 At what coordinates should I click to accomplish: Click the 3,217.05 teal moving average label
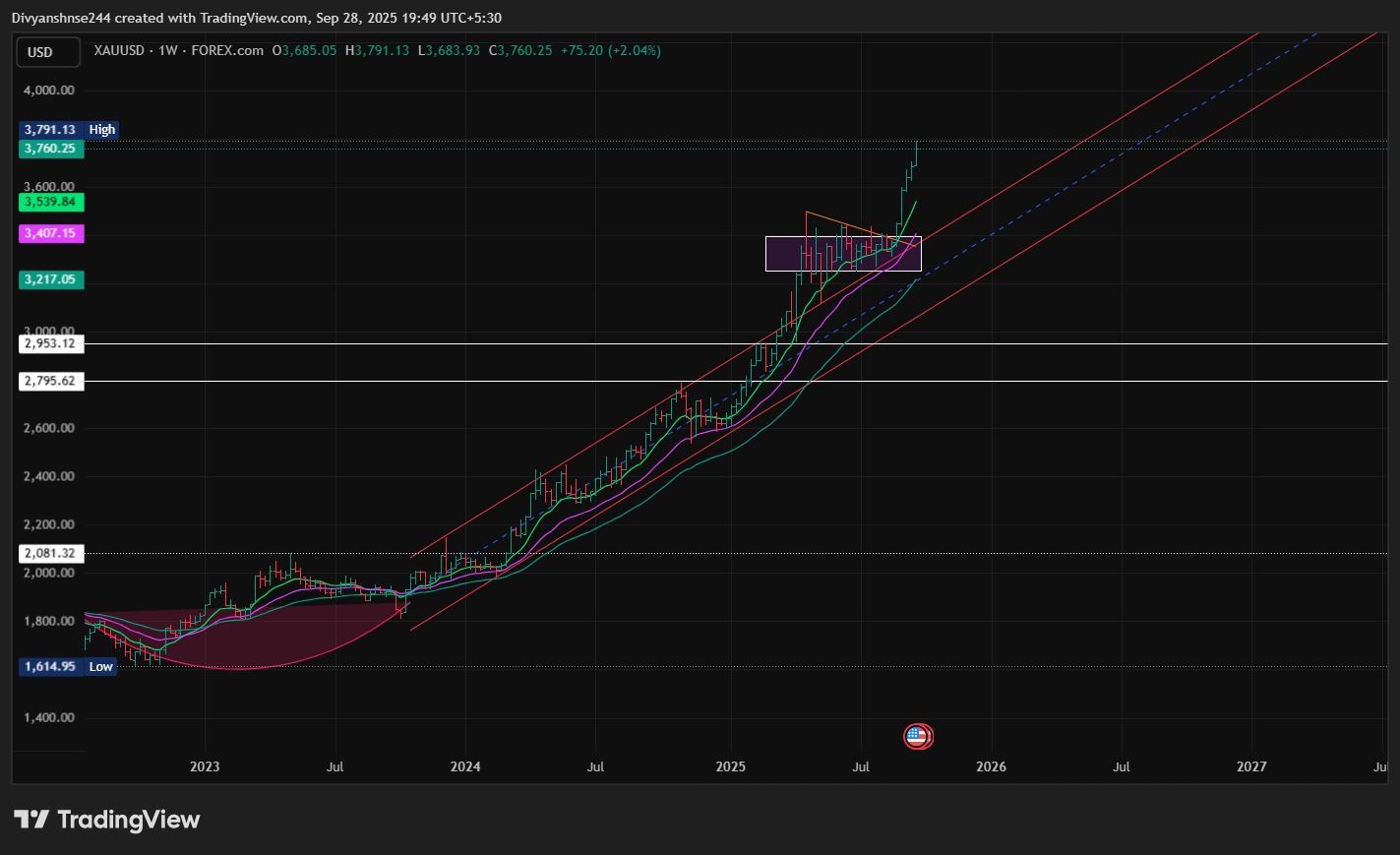(51, 279)
